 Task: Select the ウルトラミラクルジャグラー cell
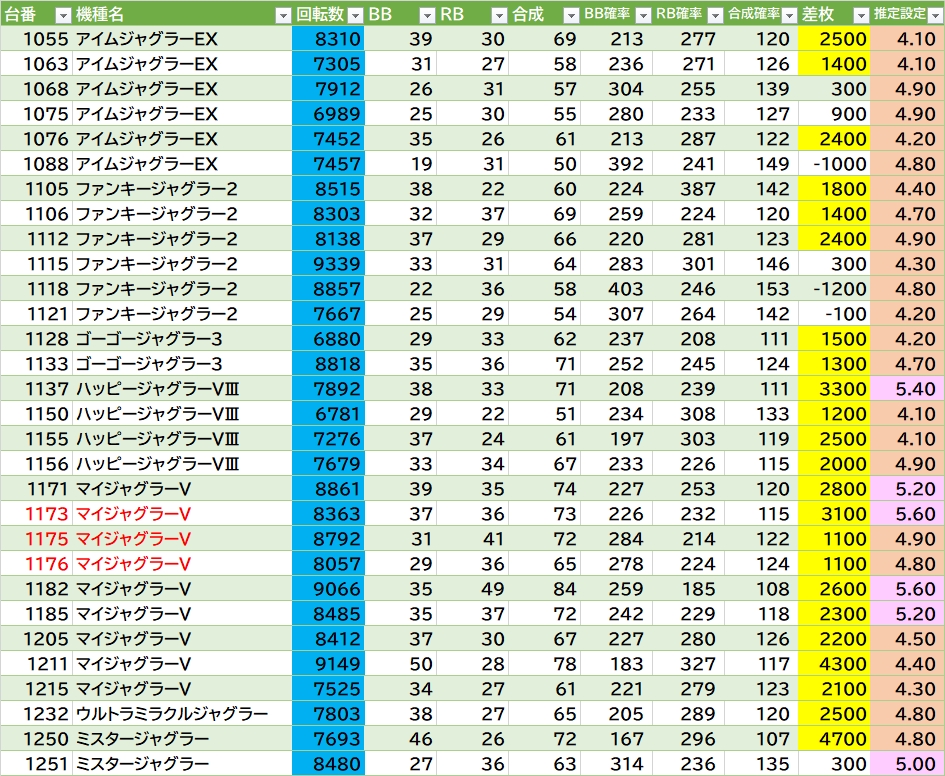pos(182,713)
